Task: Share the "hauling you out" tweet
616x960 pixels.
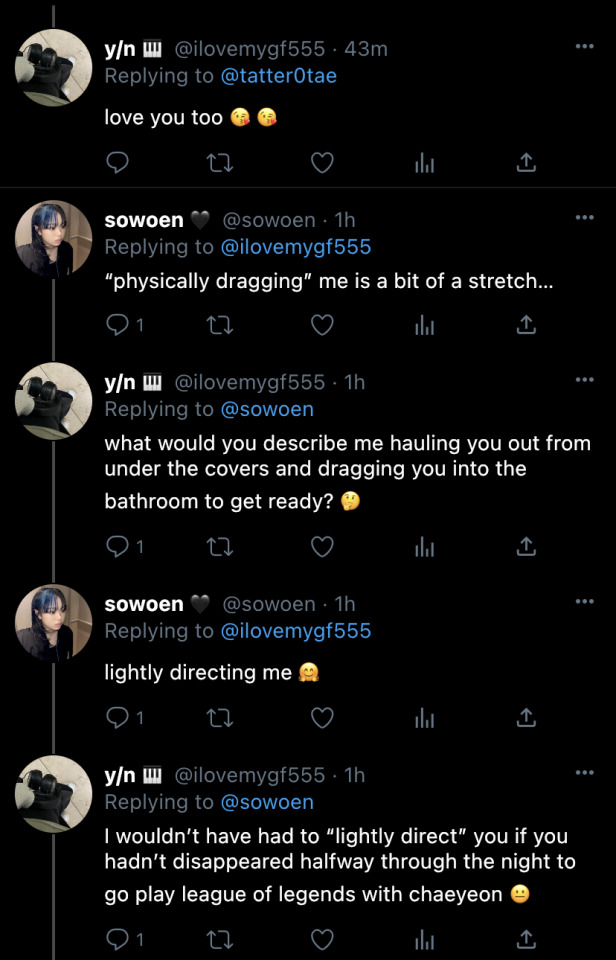Action: (526, 546)
